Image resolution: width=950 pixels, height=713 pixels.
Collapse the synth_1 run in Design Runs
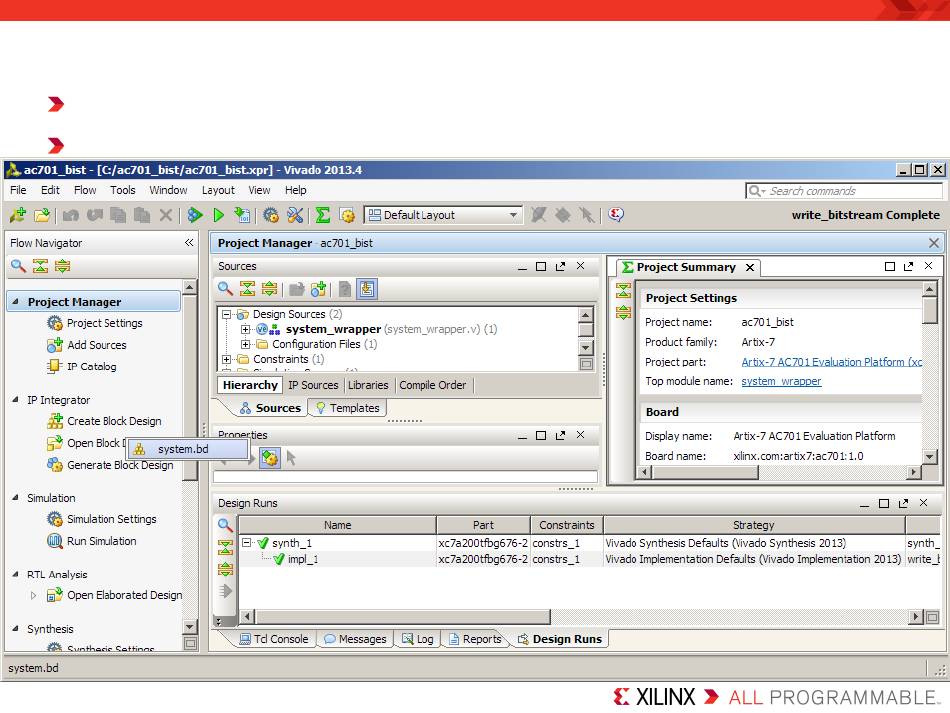[x=247, y=543]
